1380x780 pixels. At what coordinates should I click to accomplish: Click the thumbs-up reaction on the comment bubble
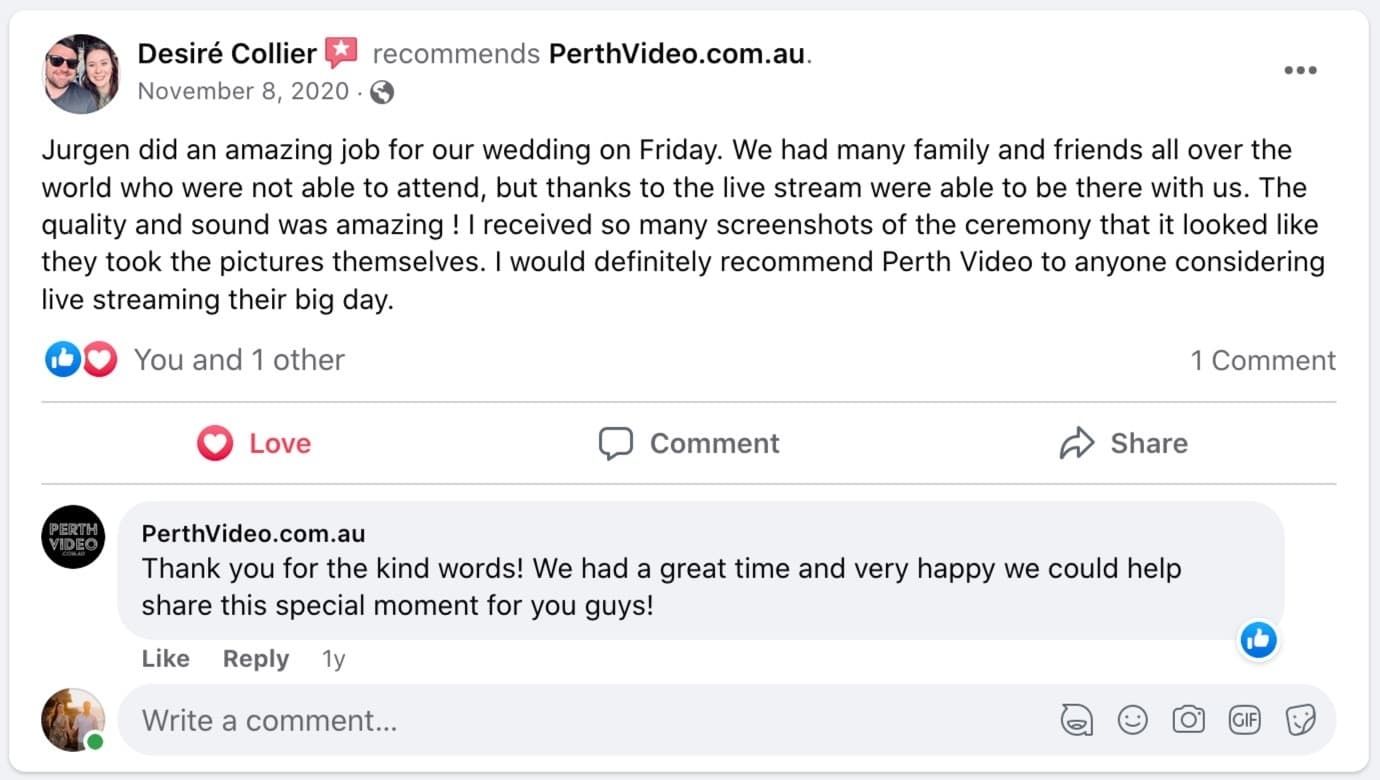[1258, 639]
